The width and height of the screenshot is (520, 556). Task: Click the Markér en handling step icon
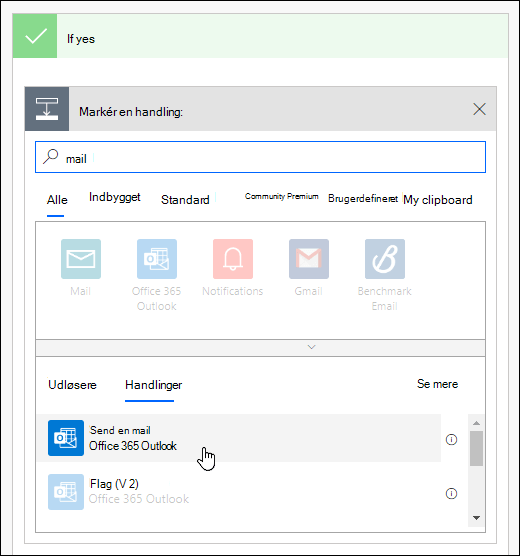pyautogui.click(x=47, y=109)
